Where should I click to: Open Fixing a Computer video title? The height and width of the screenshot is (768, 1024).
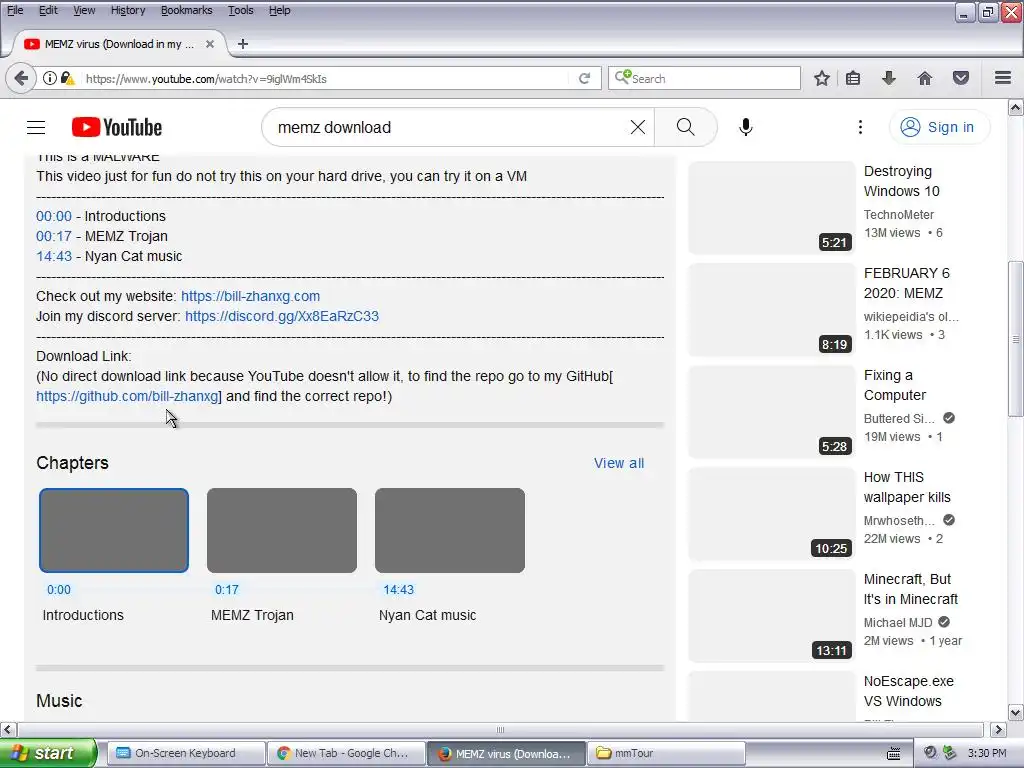click(894, 385)
